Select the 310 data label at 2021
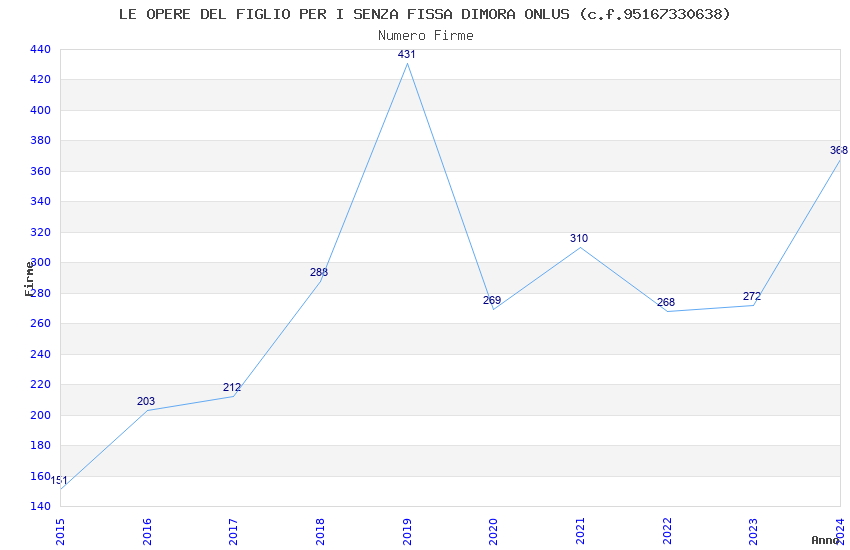This screenshot has width=850, height=550. 579,238
